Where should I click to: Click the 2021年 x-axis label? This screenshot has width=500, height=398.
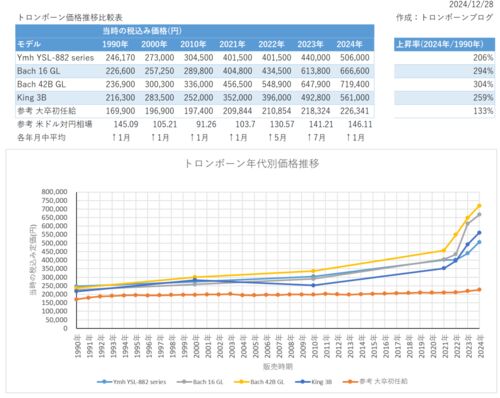[x=445, y=346]
